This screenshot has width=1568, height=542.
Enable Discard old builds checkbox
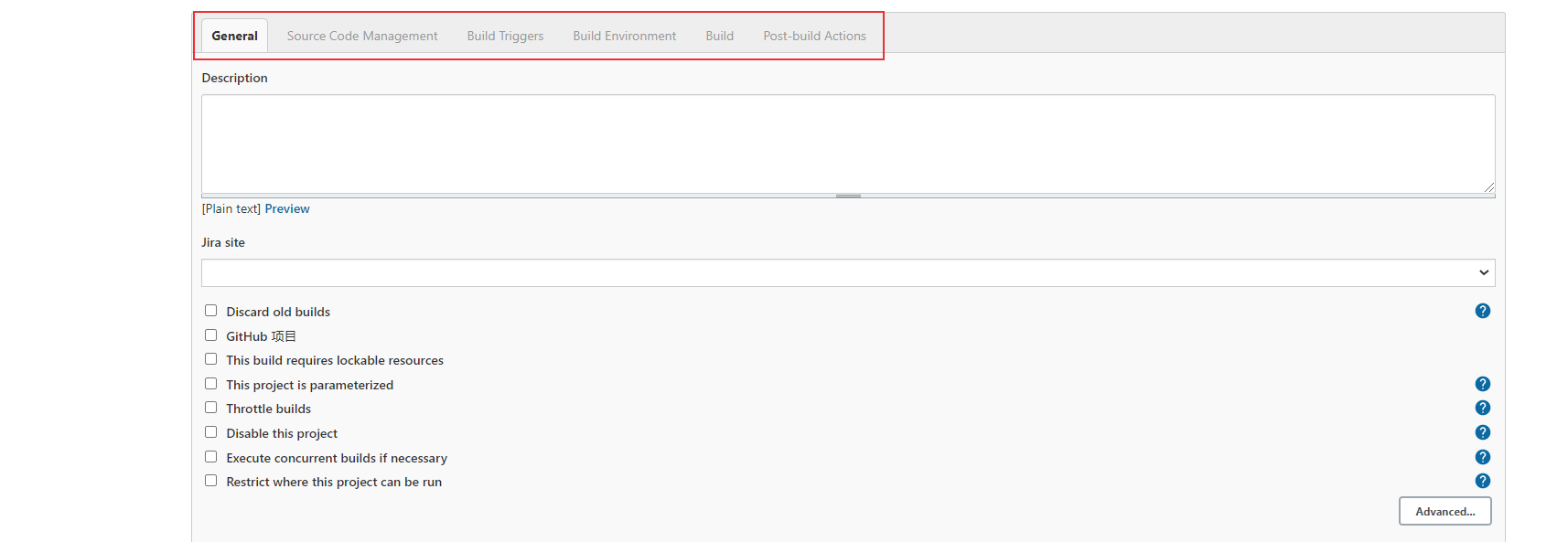tap(210, 311)
